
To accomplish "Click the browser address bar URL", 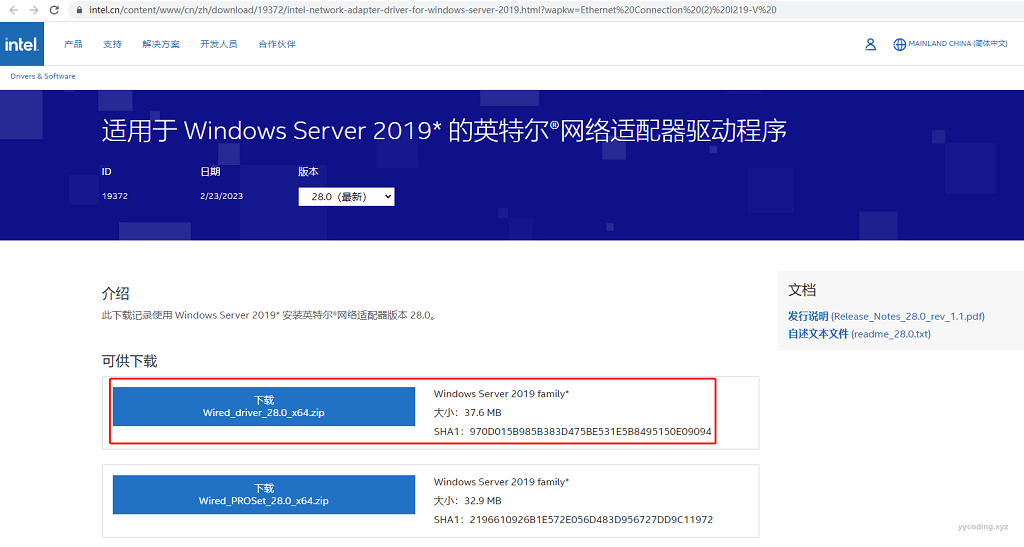I will [x=432, y=10].
